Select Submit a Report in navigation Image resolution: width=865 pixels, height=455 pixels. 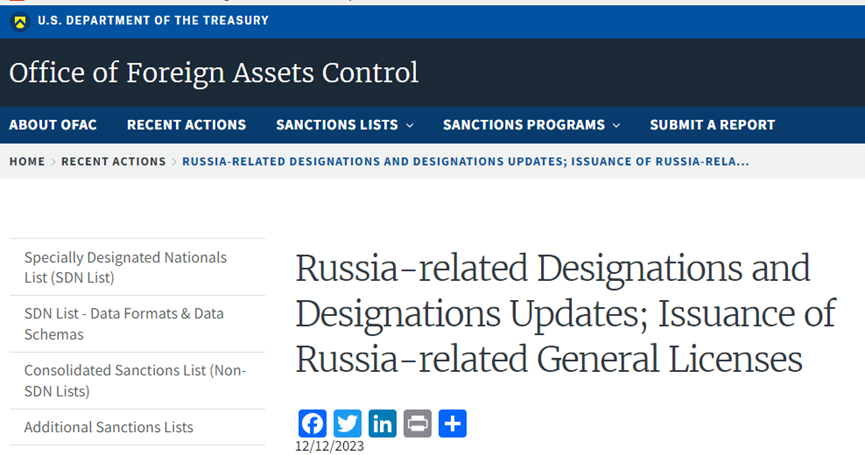tap(712, 125)
